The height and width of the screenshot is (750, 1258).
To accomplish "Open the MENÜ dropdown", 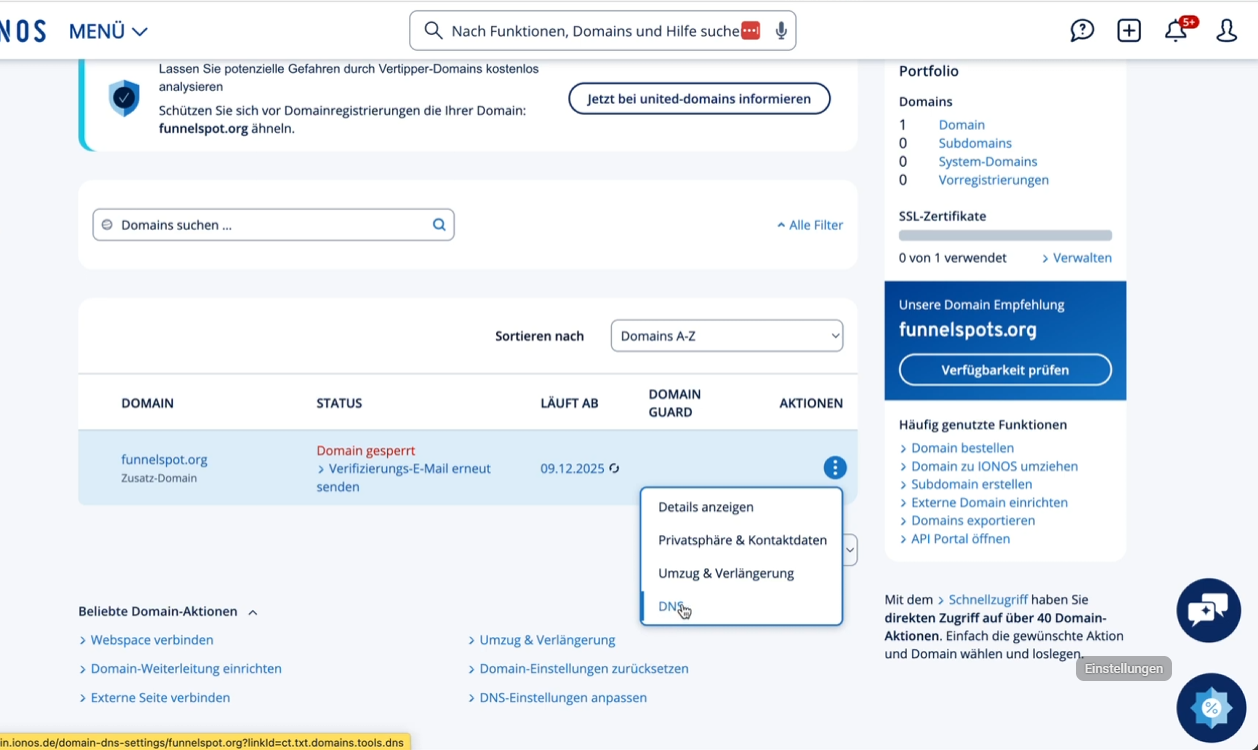I will [x=108, y=31].
